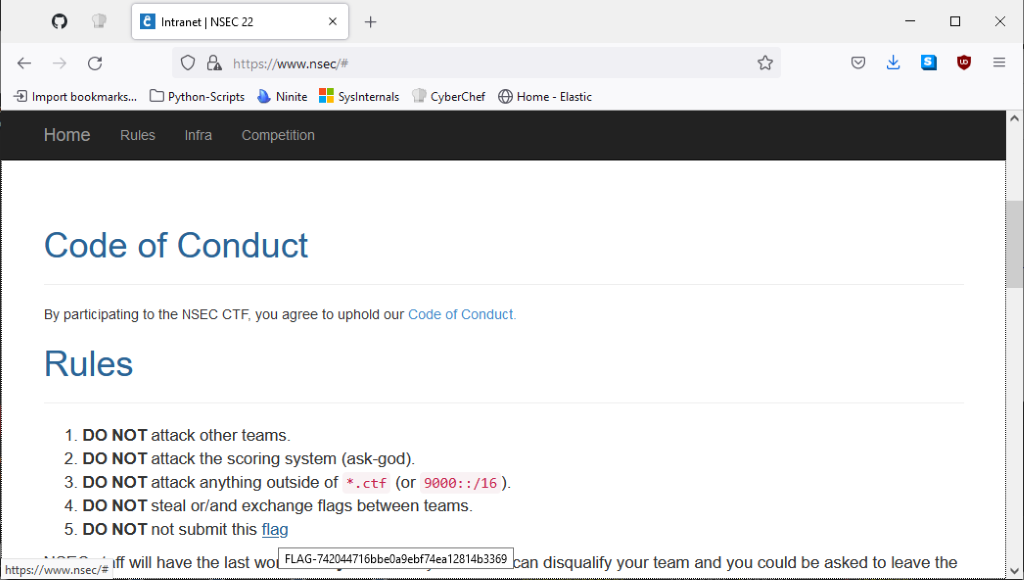Viewport: 1024px width, 580px height.
Task: Click the GitHub pinned tab icon
Action: click(x=59, y=21)
